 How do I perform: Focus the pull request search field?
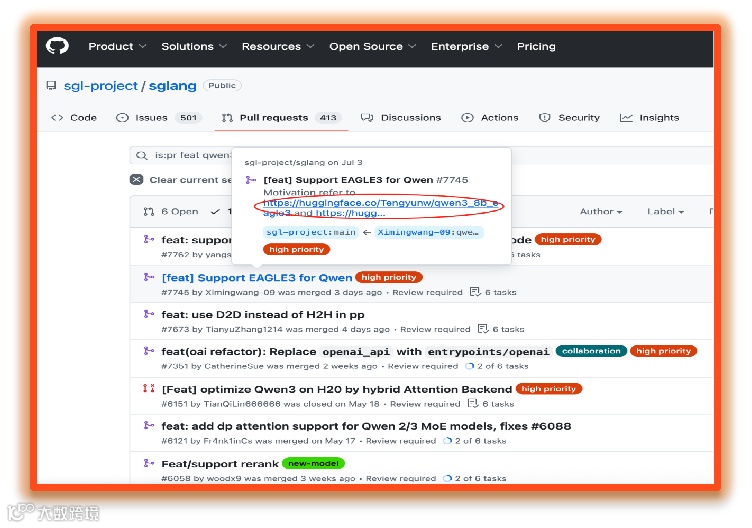point(421,155)
